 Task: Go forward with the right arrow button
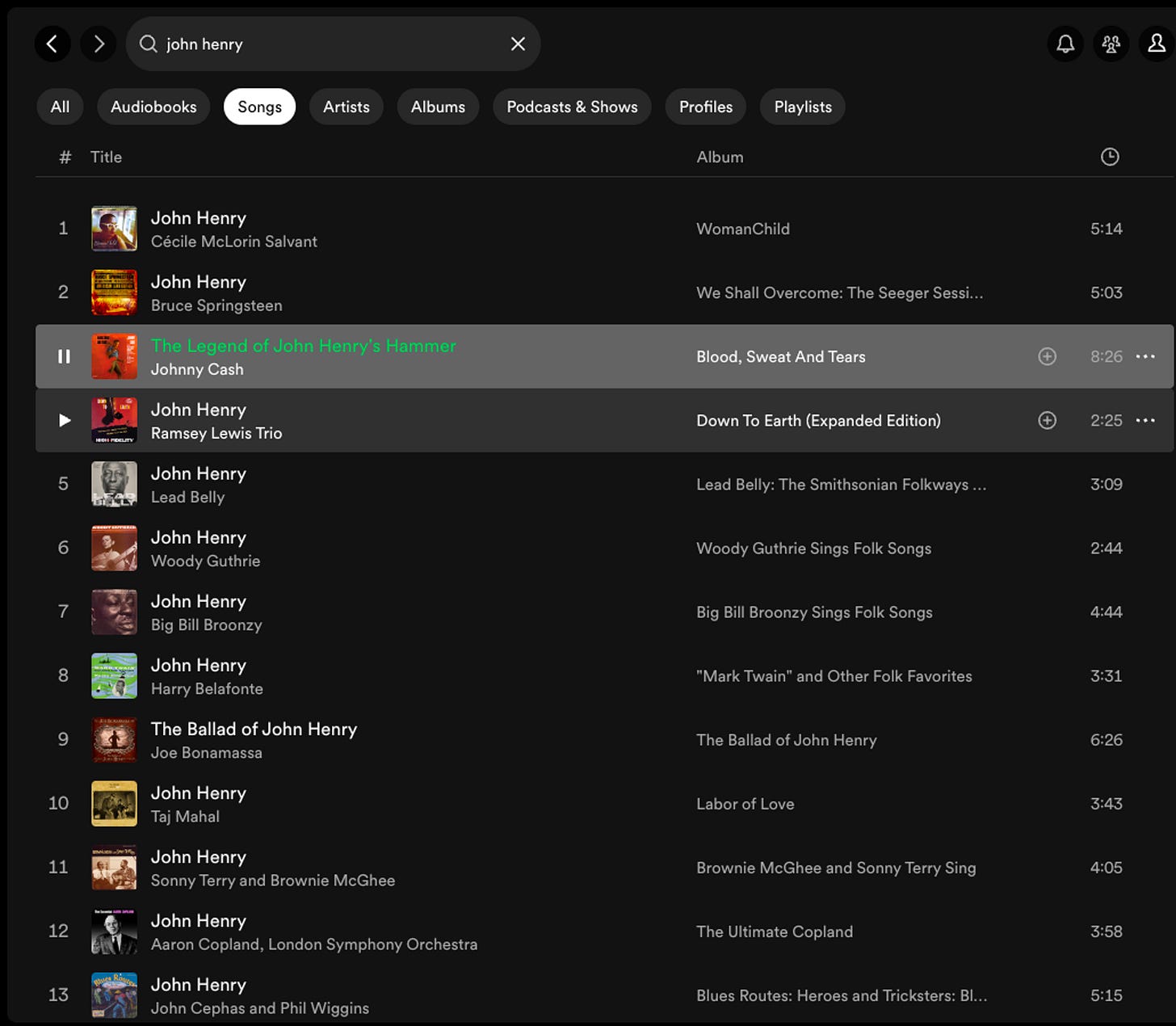pos(99,44)
